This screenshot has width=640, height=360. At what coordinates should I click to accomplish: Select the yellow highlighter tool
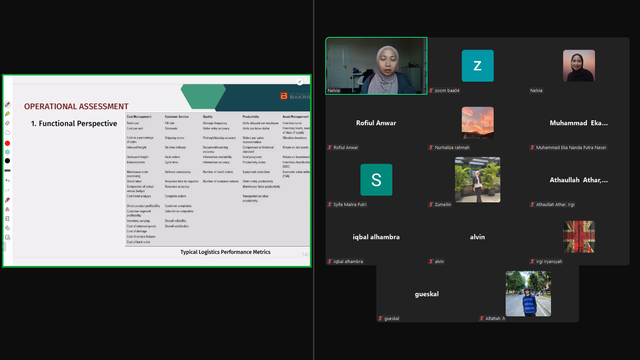click(7, 114)
